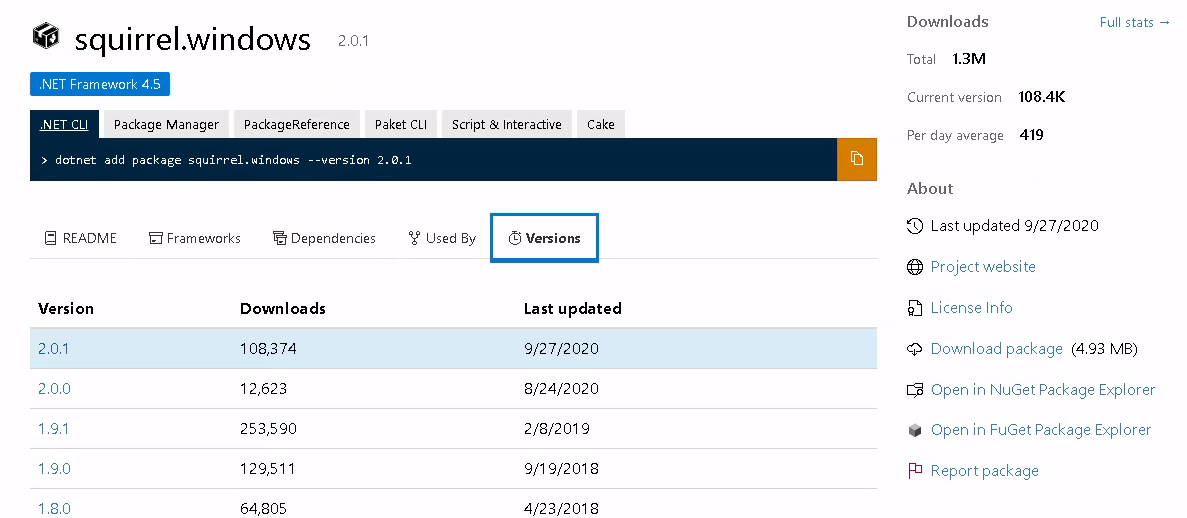Open in NuGet Package Explorer link
This screenshot has height=518, width=1187.
[x=1042, y=390]
